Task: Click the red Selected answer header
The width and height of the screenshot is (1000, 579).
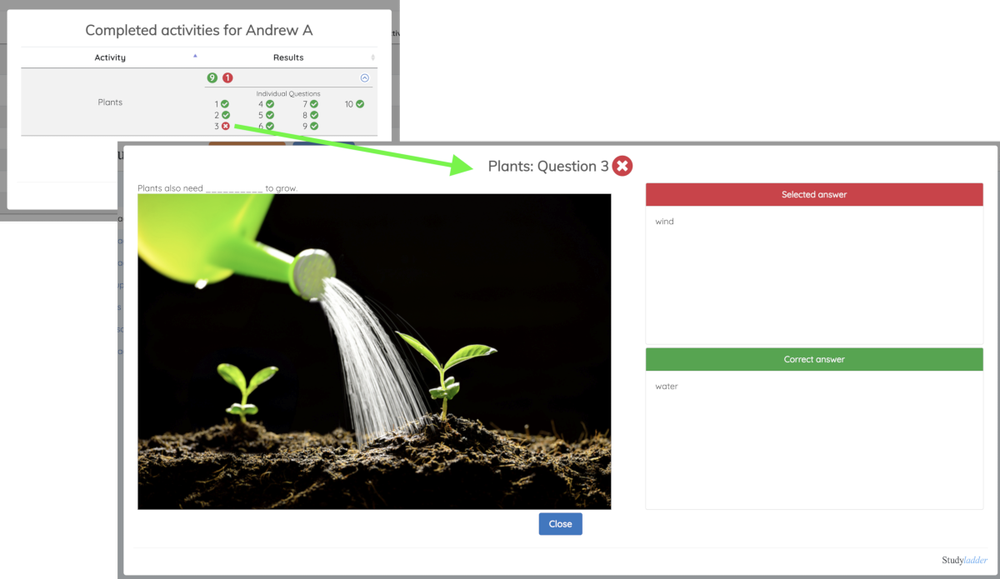Action: coord(814,194)
